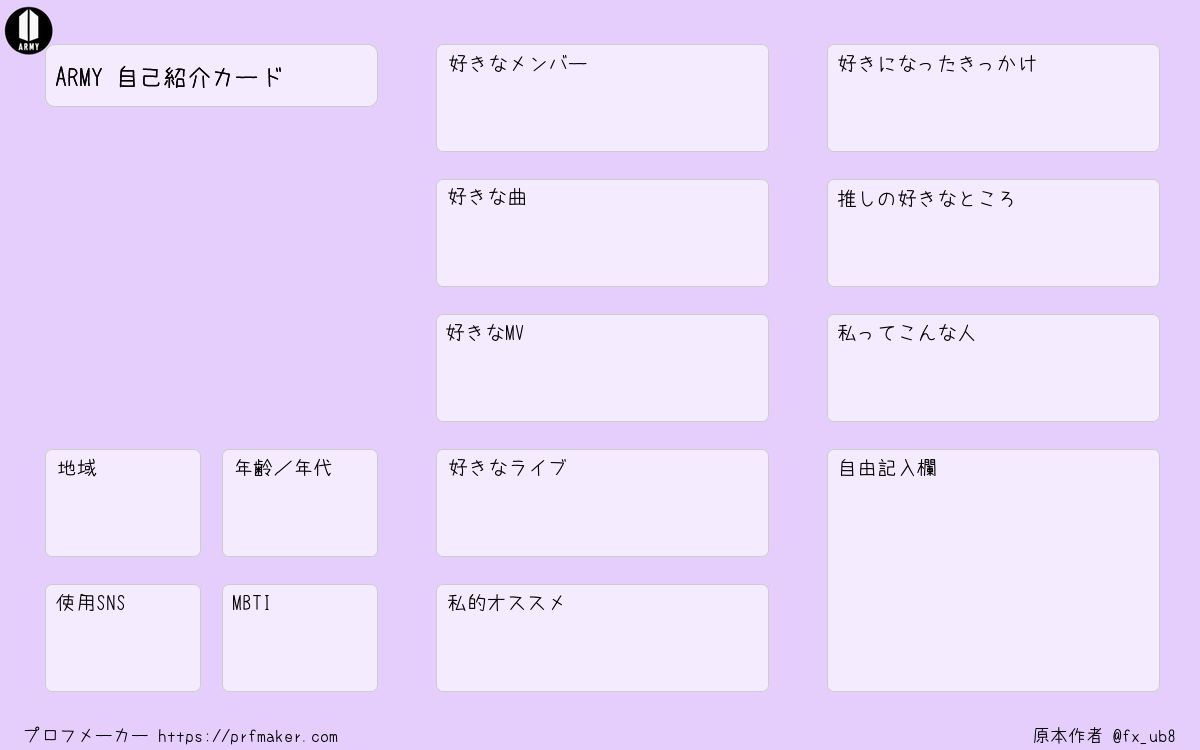The image size is (1200, 750).
Task: Click the MBTI box
Action: 300,638
